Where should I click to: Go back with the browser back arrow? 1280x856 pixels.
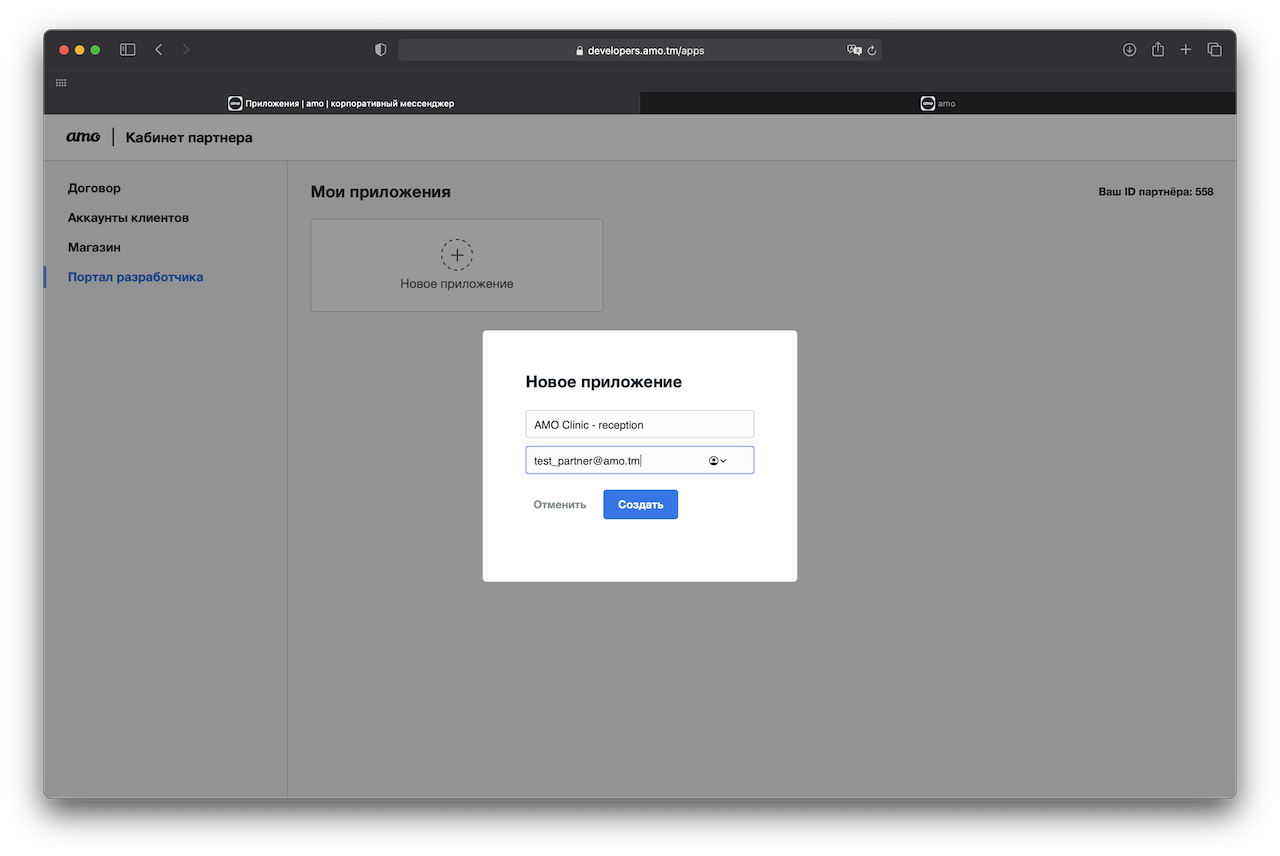tap(158, 50)
